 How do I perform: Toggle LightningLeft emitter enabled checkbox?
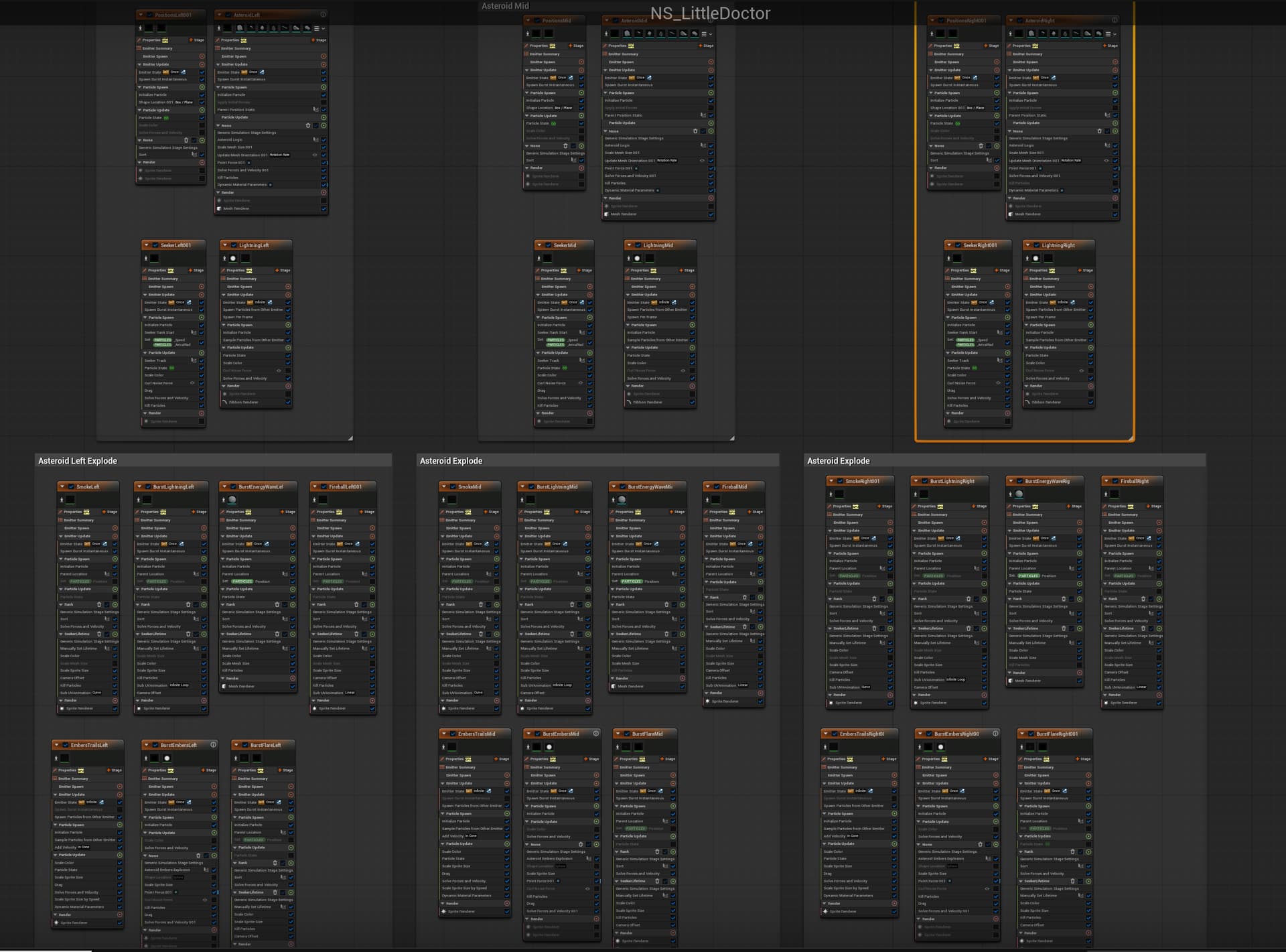point(234,245)
